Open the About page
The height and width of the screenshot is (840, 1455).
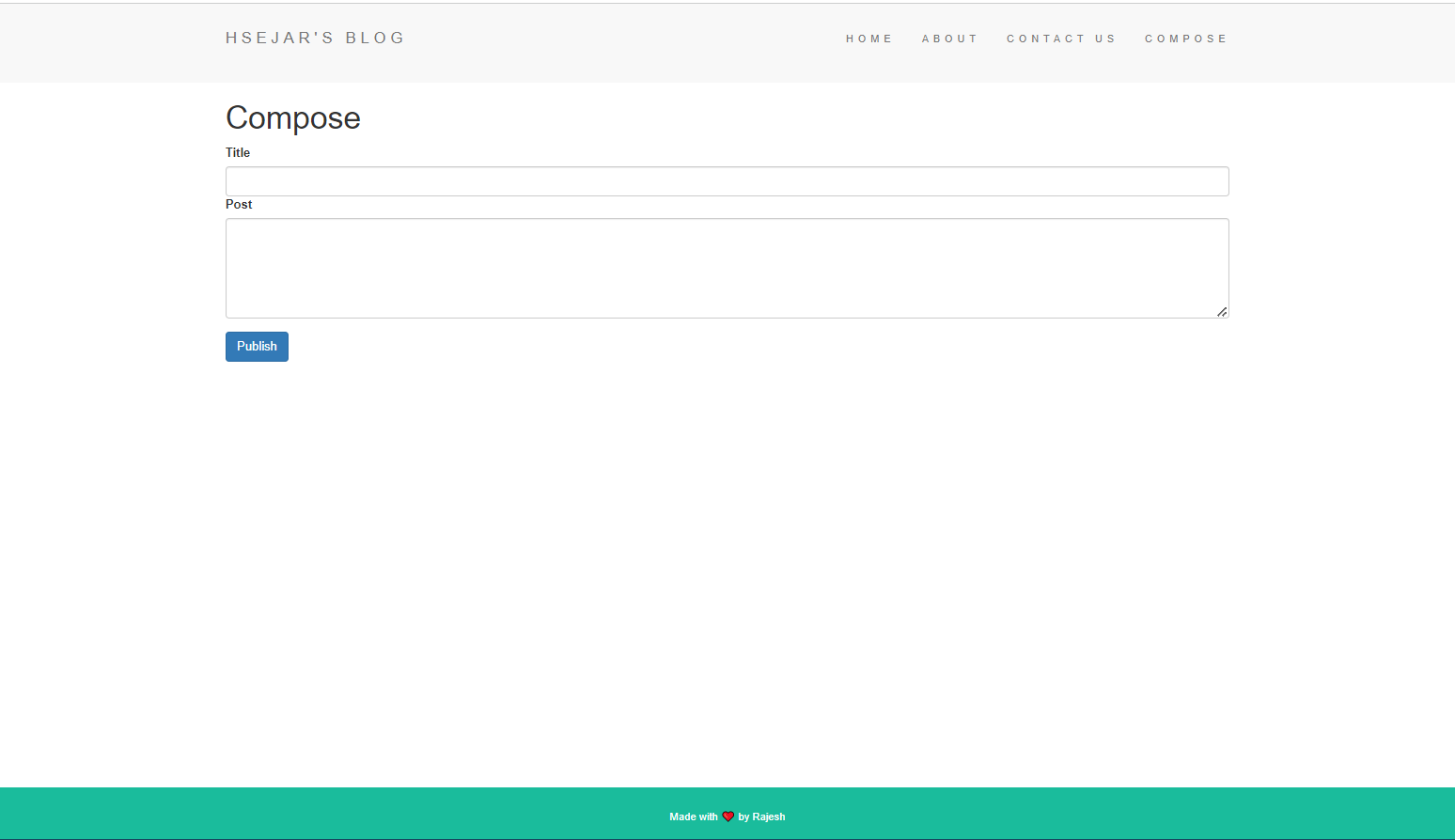949,39
